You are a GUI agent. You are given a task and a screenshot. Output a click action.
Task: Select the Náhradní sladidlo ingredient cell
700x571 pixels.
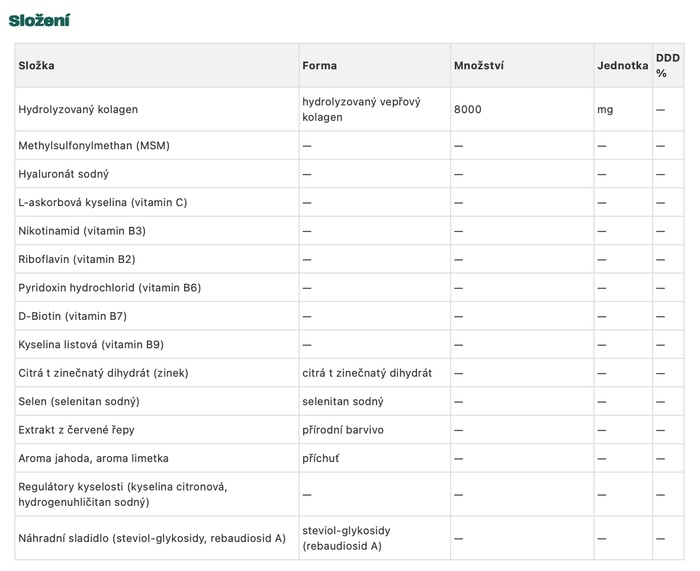click(152, 538)
